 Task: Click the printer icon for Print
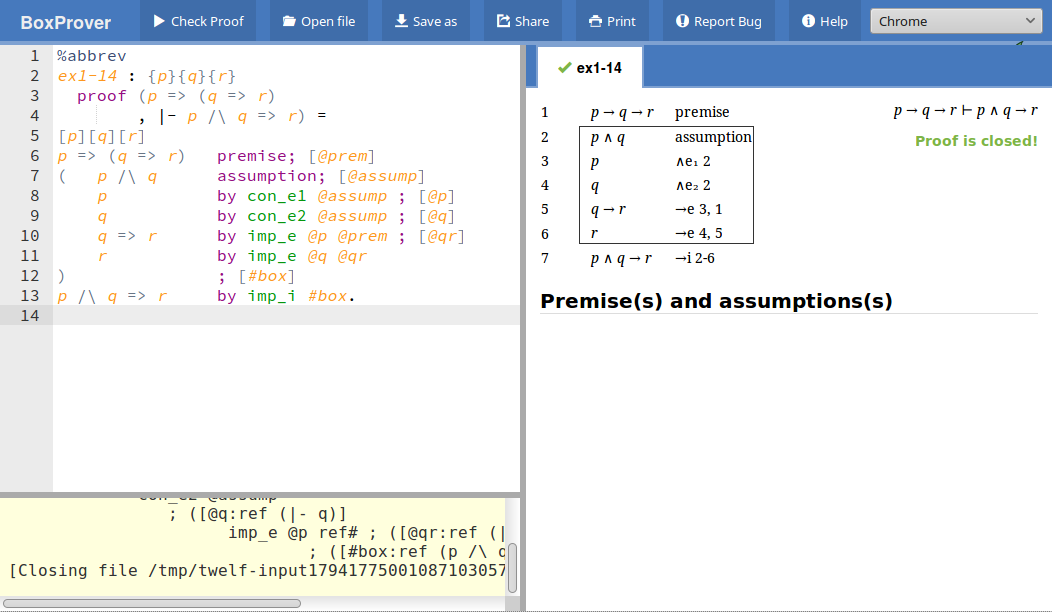click(595, 21)
